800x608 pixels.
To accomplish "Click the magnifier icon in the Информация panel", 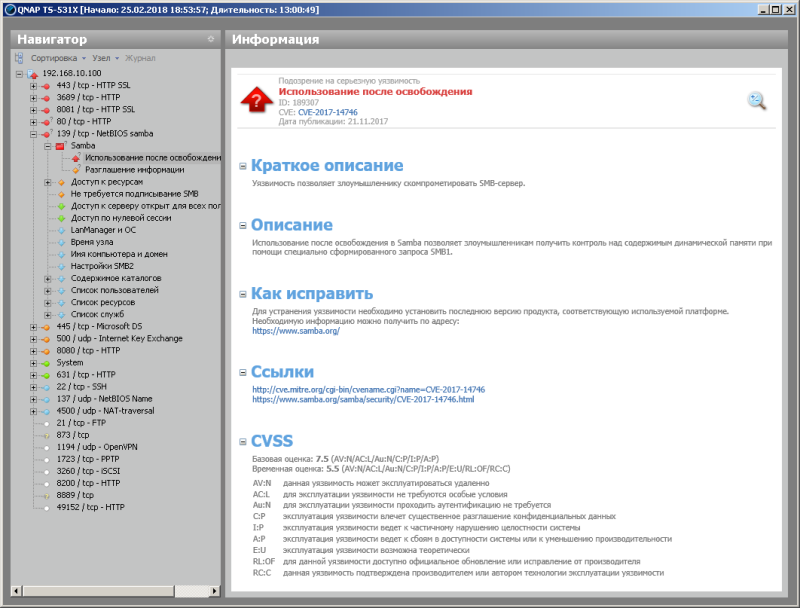I will (757, 100).
